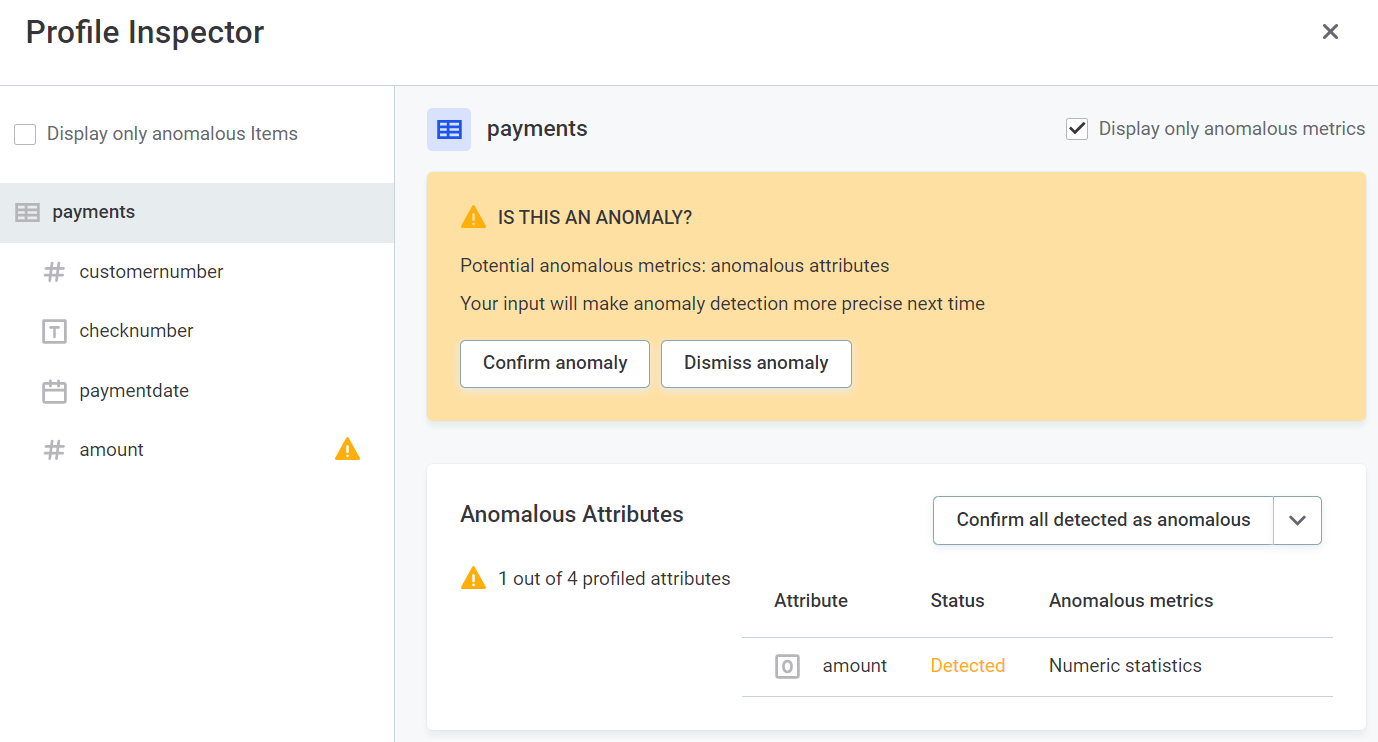Screen dimensions: 1378x742
Task: Click the warning triangle next to amount
Action: point(347,450)
